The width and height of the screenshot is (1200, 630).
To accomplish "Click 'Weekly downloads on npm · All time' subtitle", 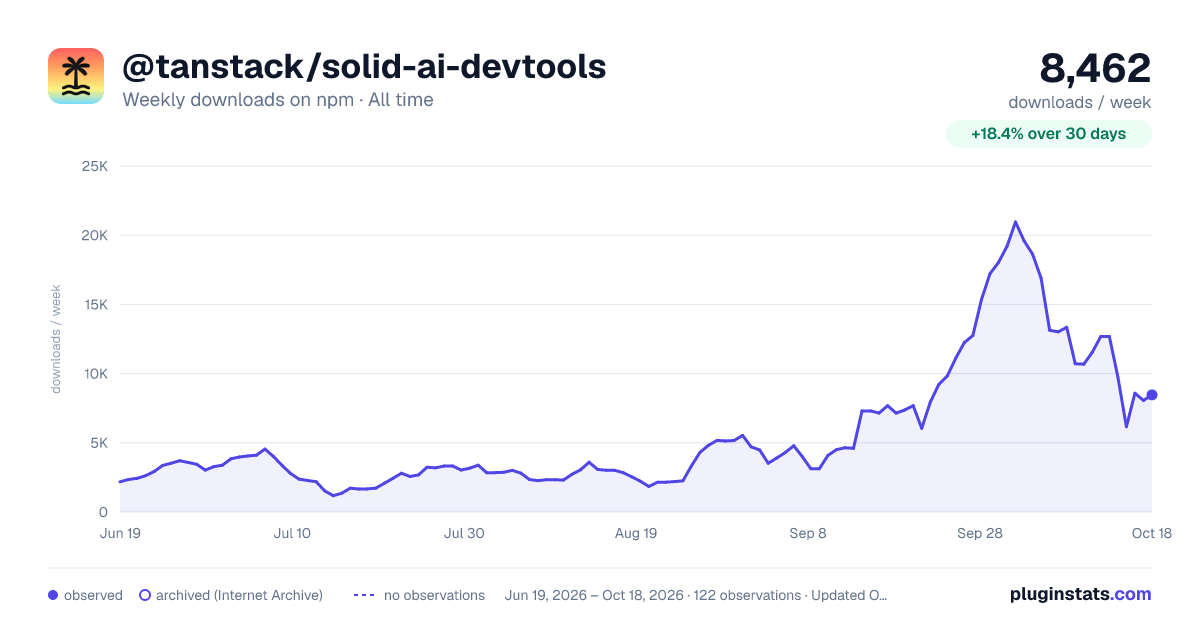I will [278, 100].
